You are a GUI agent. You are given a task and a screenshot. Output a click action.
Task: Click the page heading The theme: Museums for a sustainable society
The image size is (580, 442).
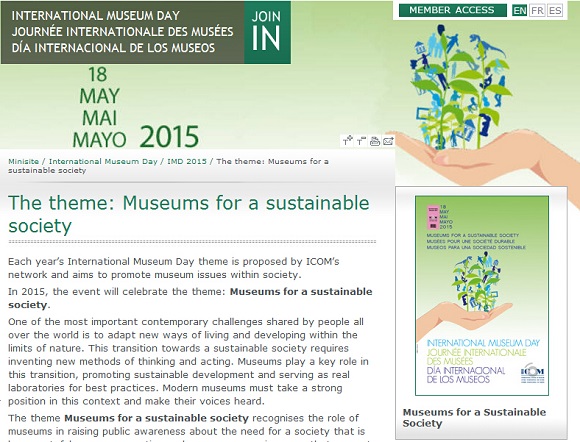pos(189,214)
